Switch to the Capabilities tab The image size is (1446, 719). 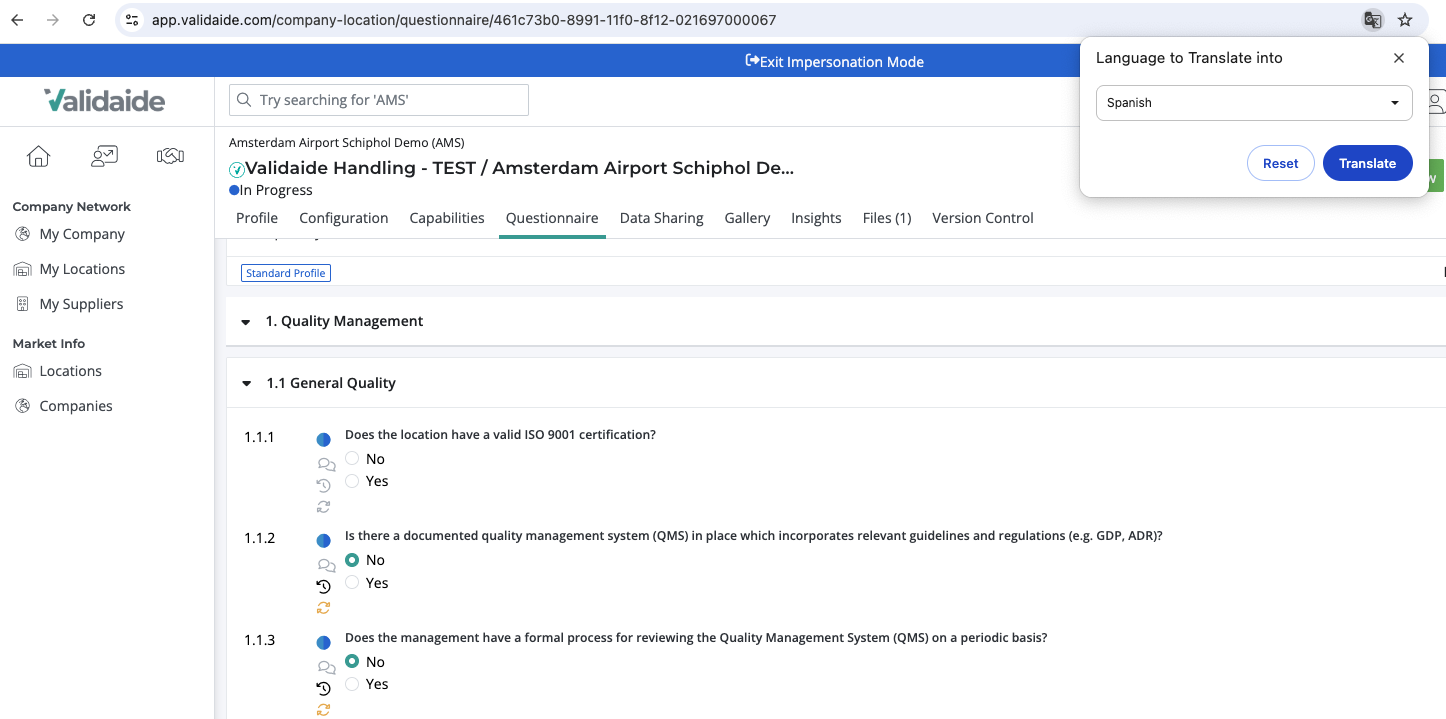pos(447,218)
